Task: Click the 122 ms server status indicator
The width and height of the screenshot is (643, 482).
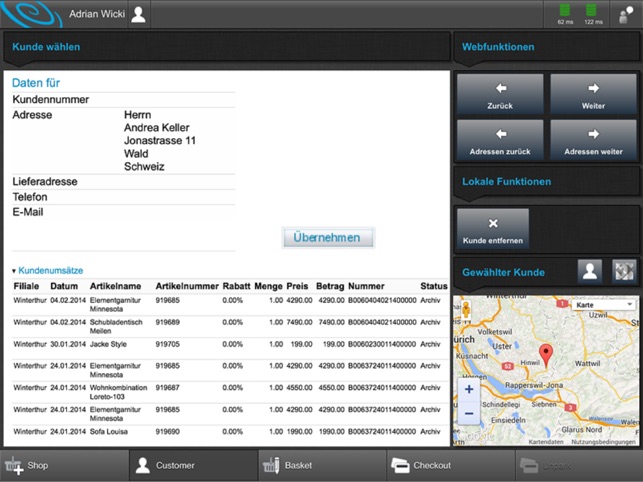Action: click(x=593, y=14)
